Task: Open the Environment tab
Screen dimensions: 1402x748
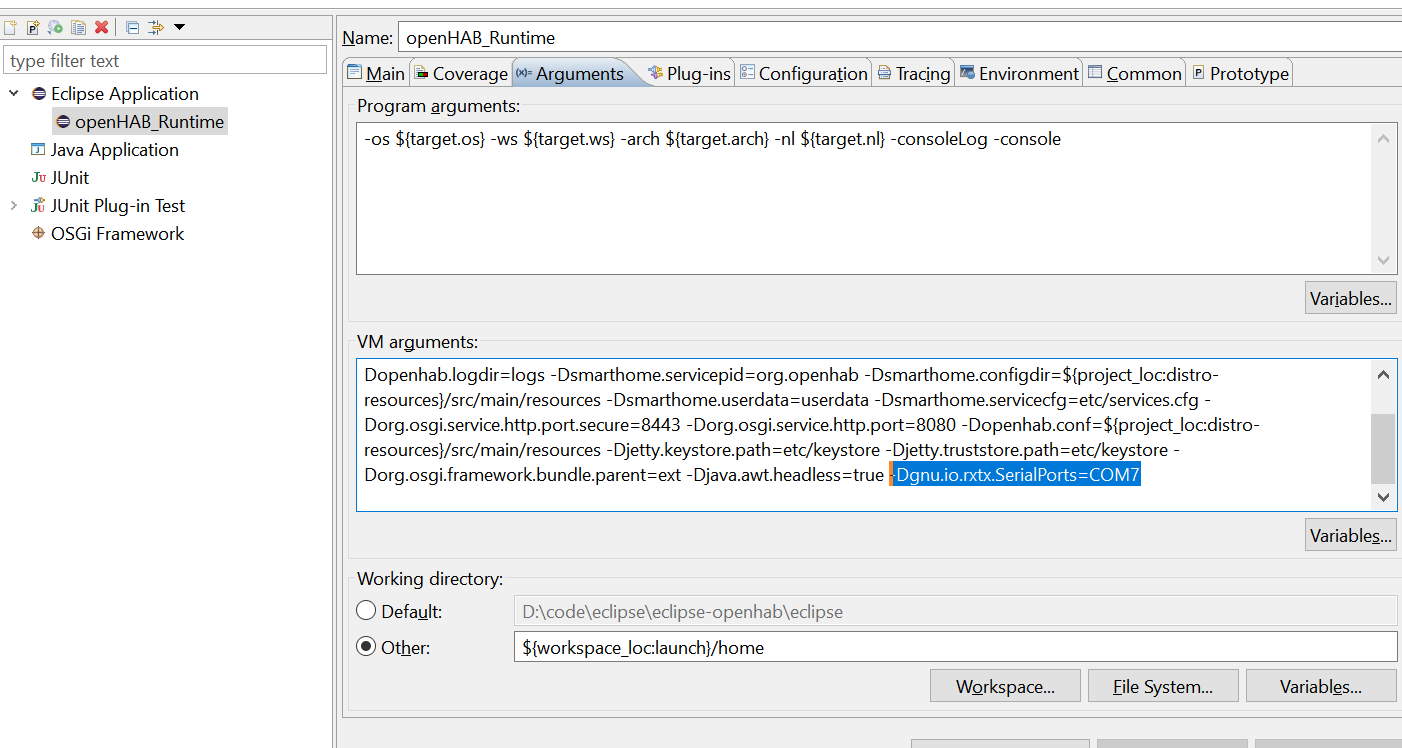Action: [x=1019, y=74]
